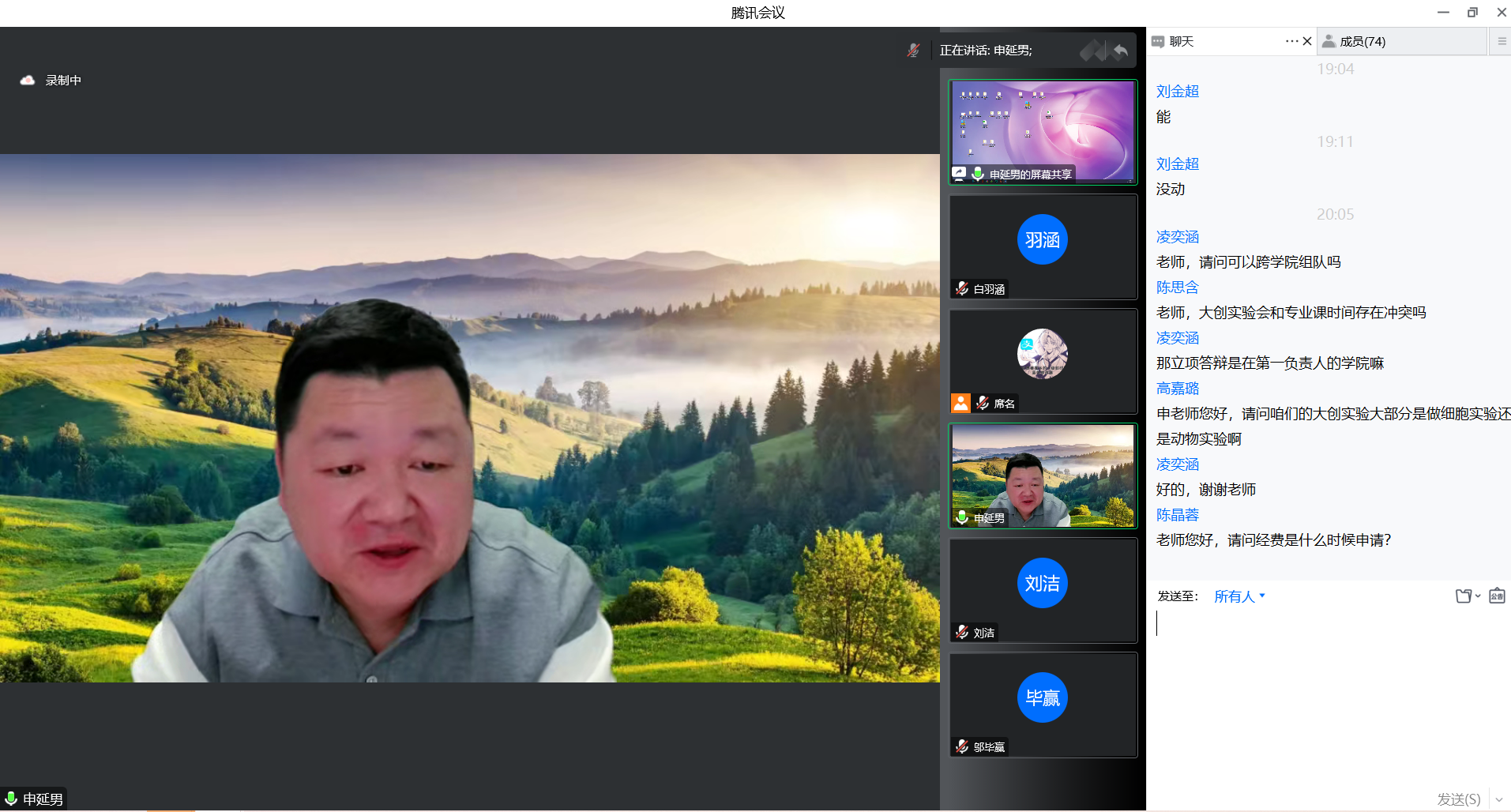Open the 公告 announcement icon
Viewport: 1511px width, 812px height.
1497,596
